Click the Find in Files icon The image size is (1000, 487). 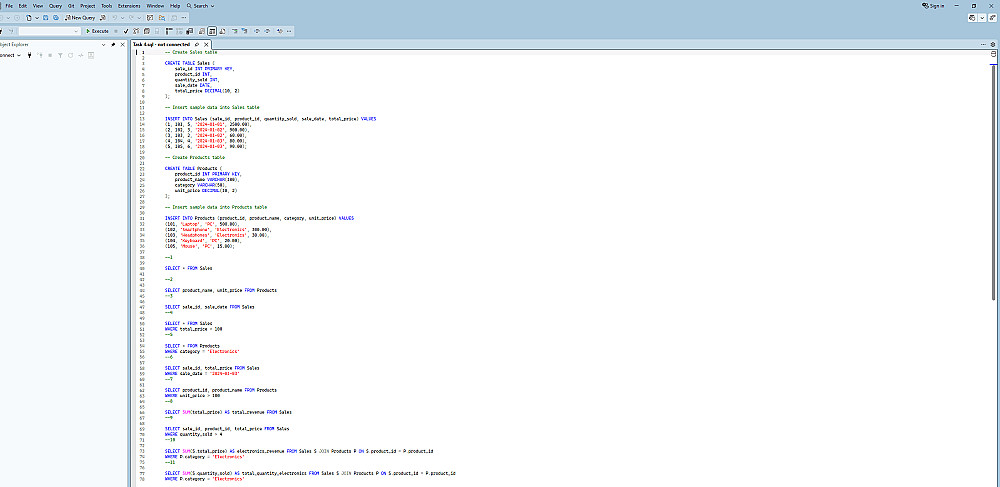162,18
